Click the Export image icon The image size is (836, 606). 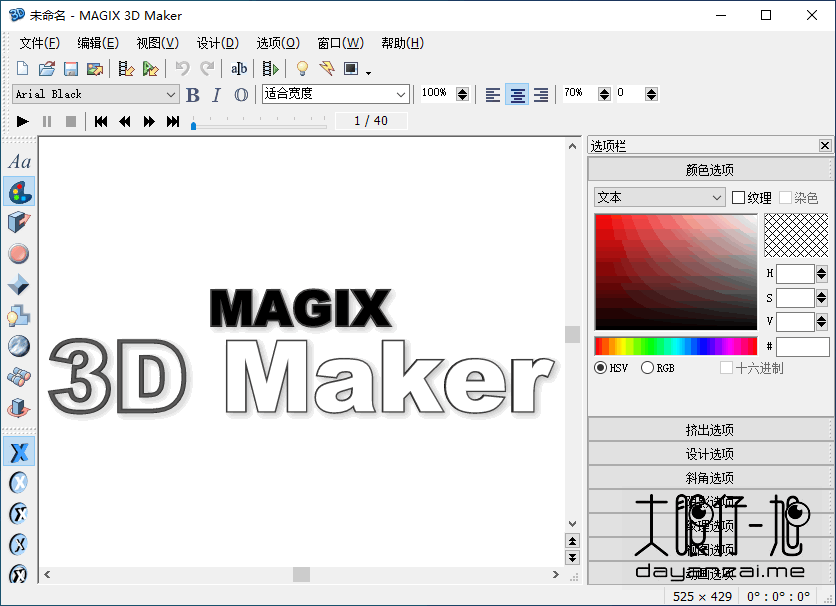coord(95,68)
